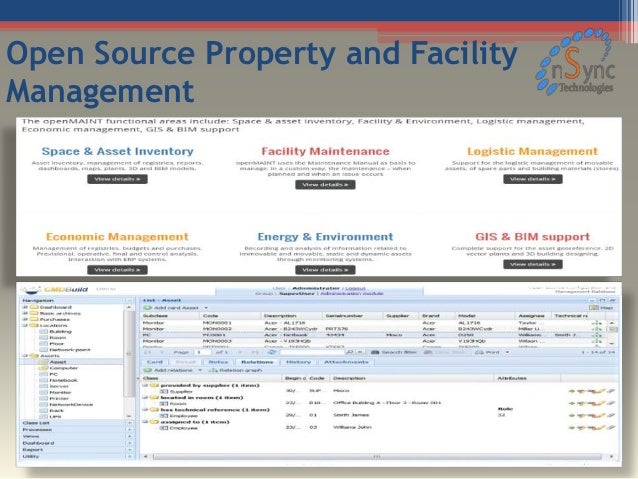
Task: Click the page number input field
Action: (203, 352)
